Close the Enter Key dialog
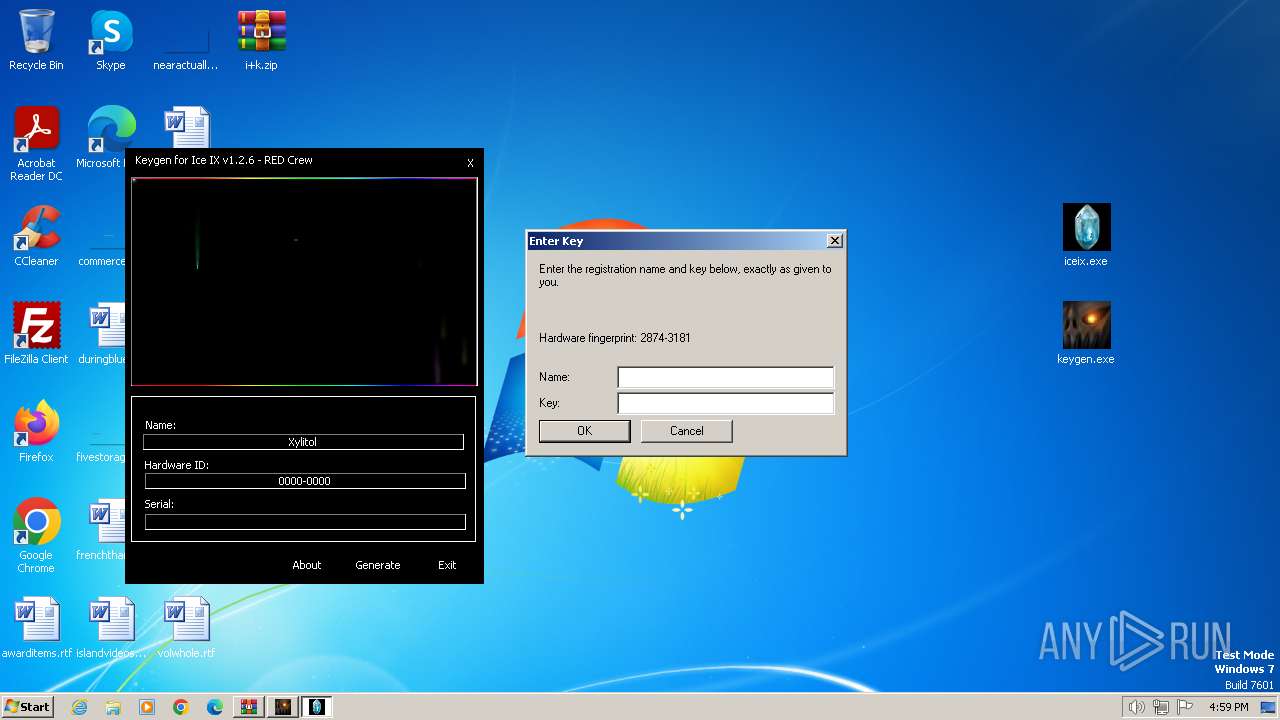The width and height of the screenshot is (1280, 720). [x=835, y=241]
